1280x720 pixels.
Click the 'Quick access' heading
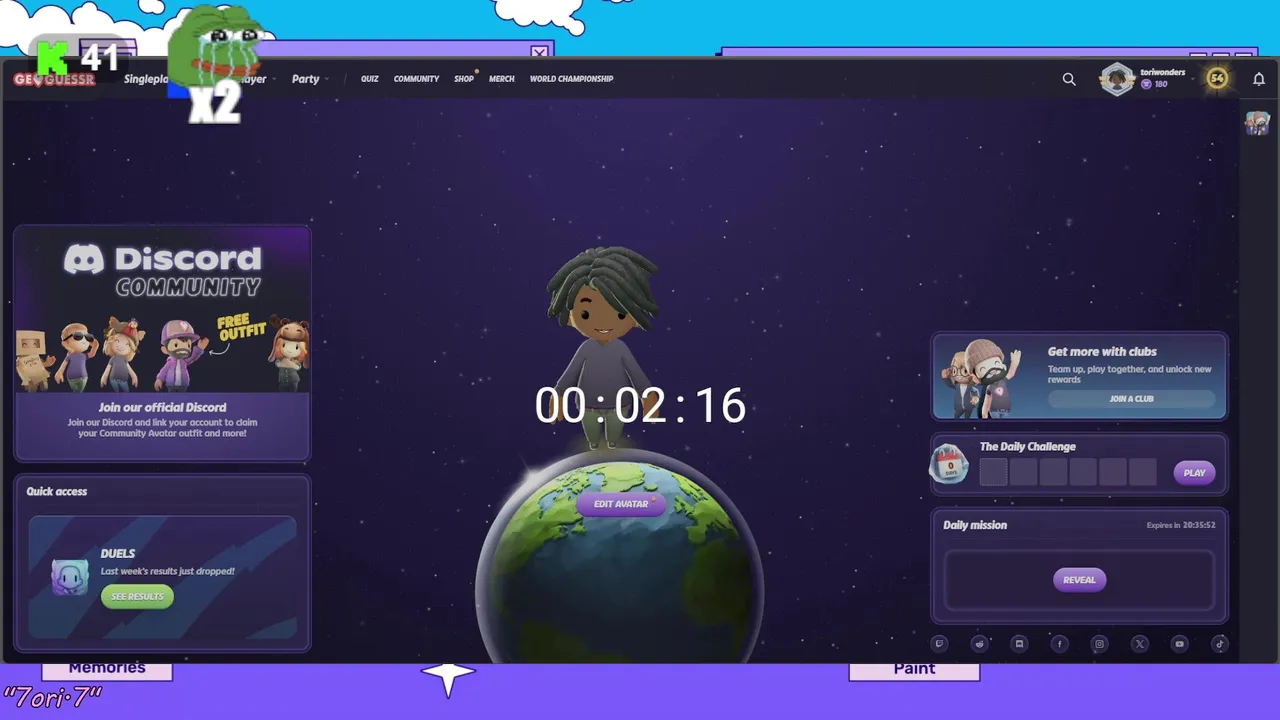(x=57, y=492)
